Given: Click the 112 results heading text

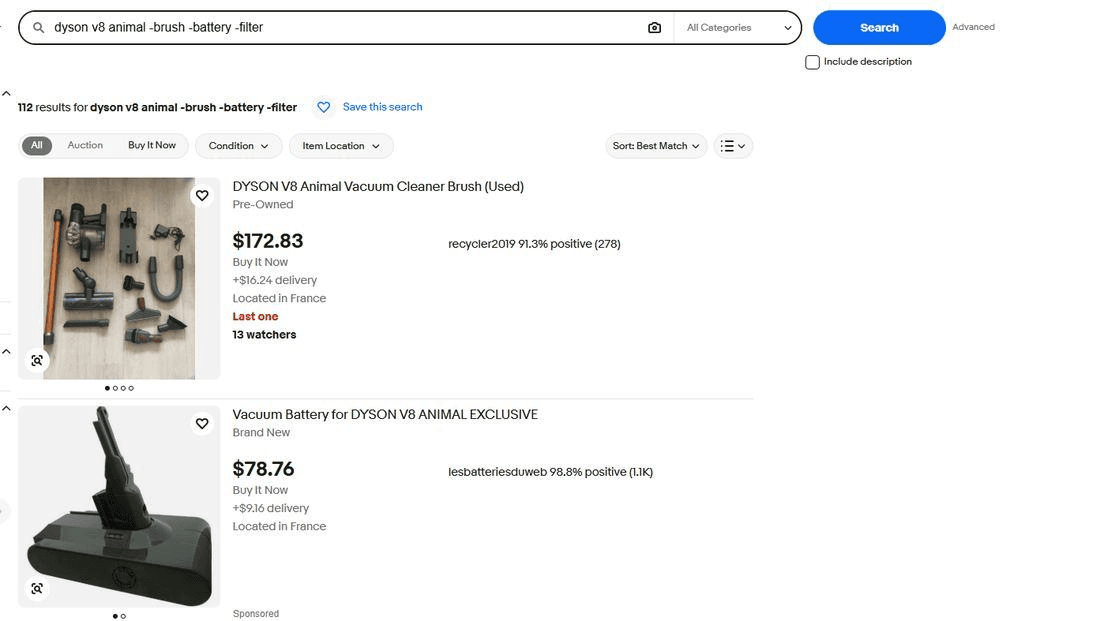Looking at the screenshot, I should (157, 107).
